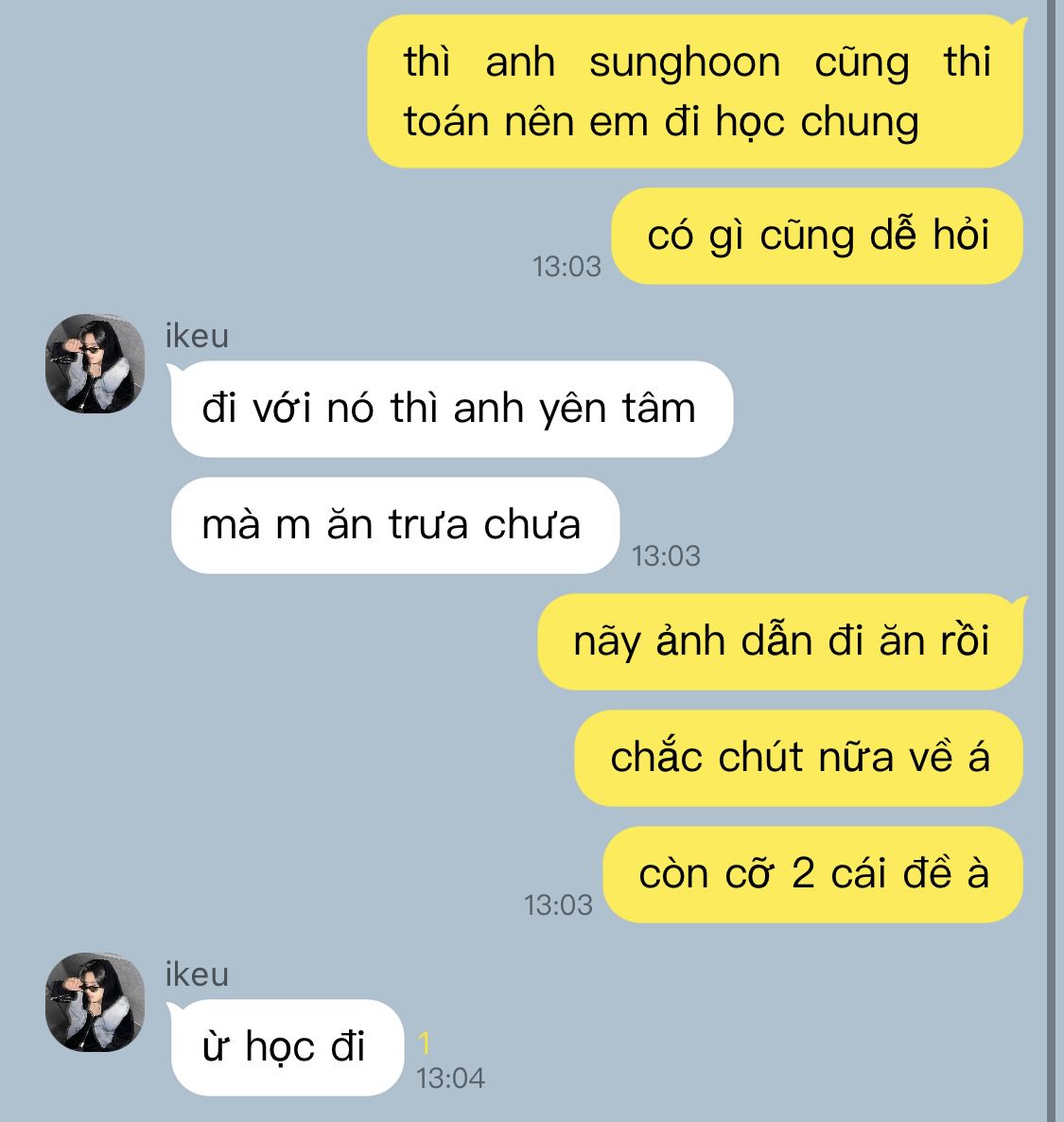Image resolution: width=1064 pixels, height=1122 pixels.
Task: Click the 13:03 timestamp beside 'có gì cũng dễ hỏi'
Action: 567,267
